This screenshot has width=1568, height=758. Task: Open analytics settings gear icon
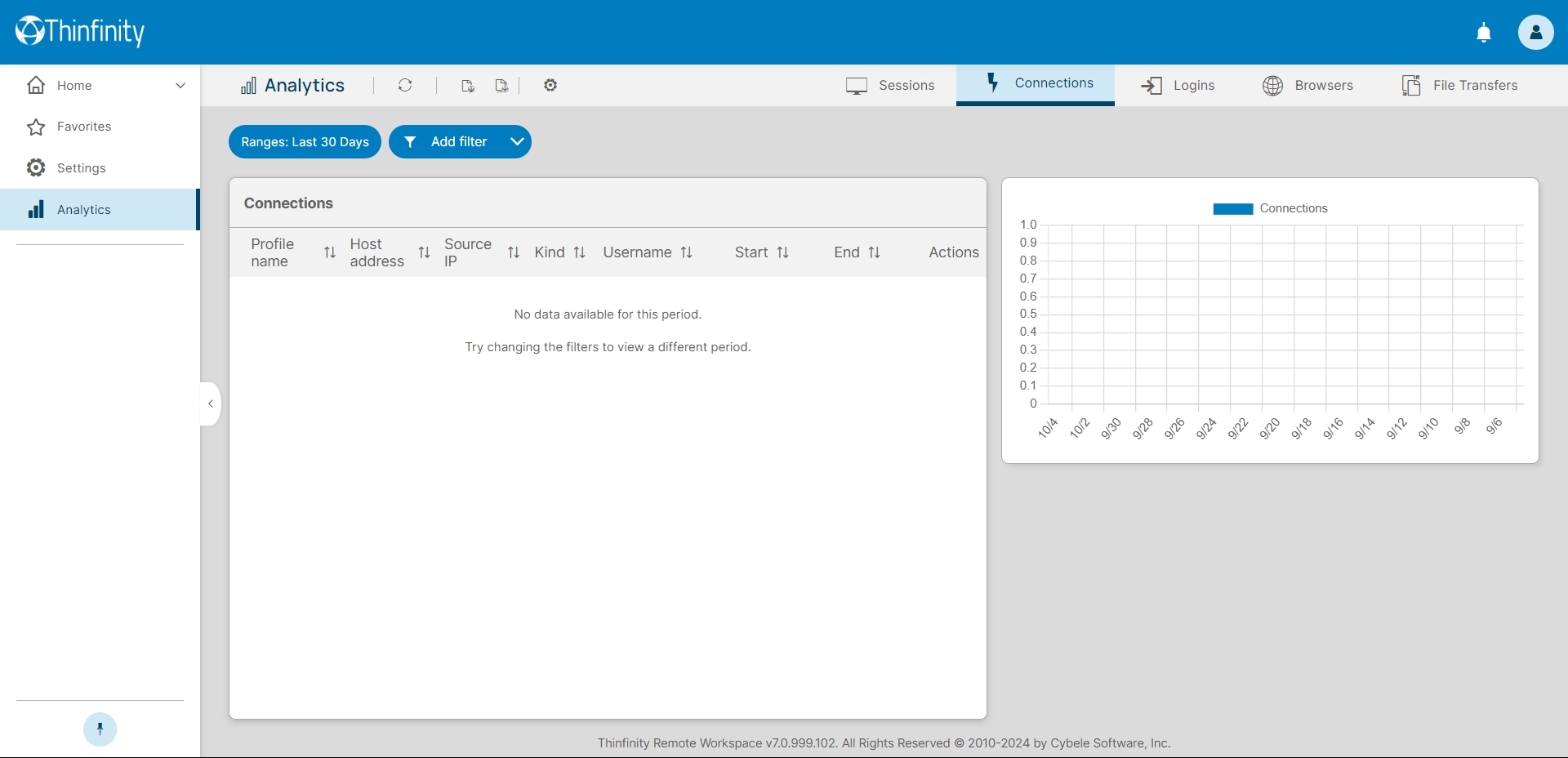point(550,85)
